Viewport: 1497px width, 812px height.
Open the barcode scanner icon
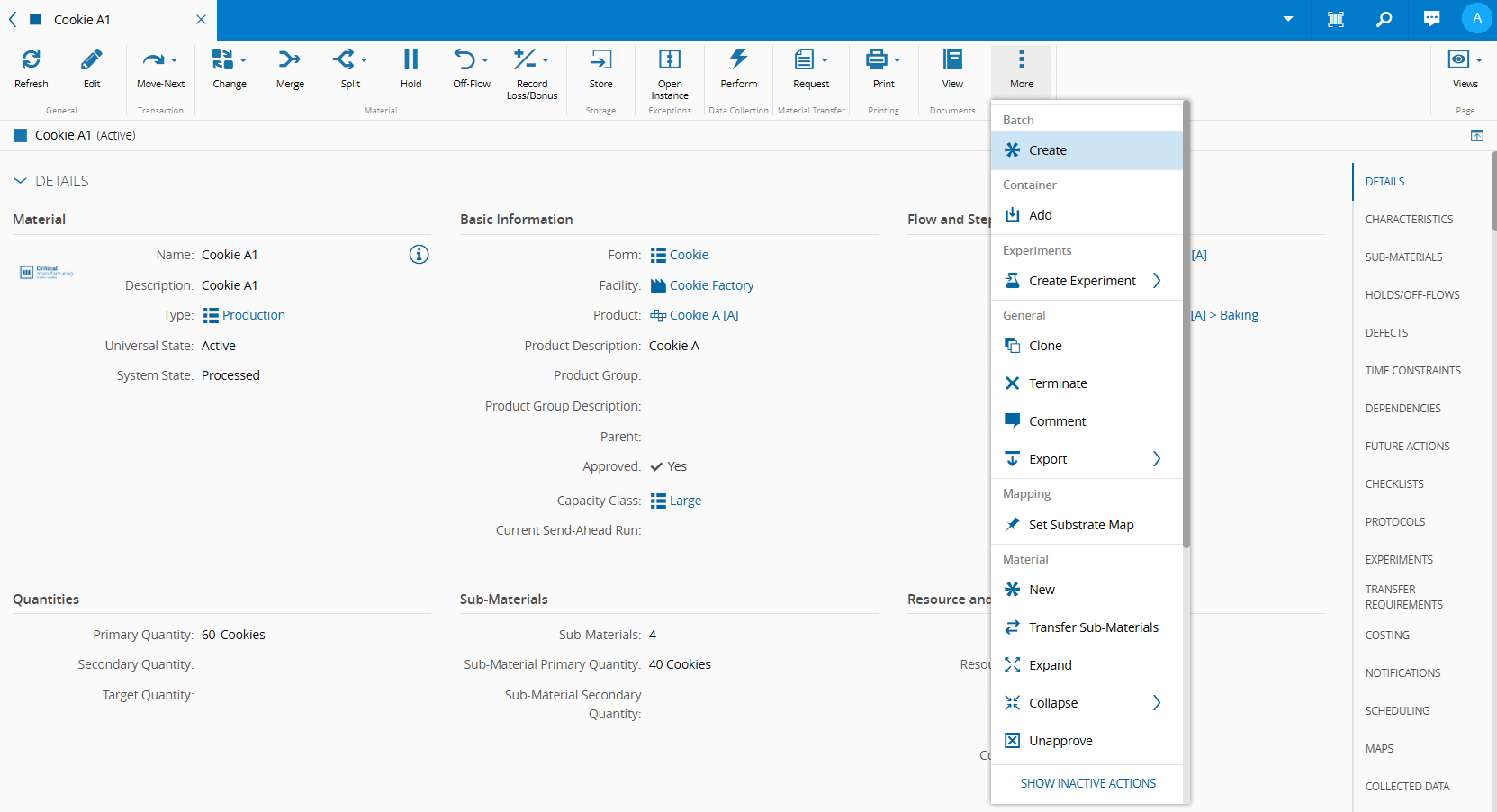[x=1336, y=19]
